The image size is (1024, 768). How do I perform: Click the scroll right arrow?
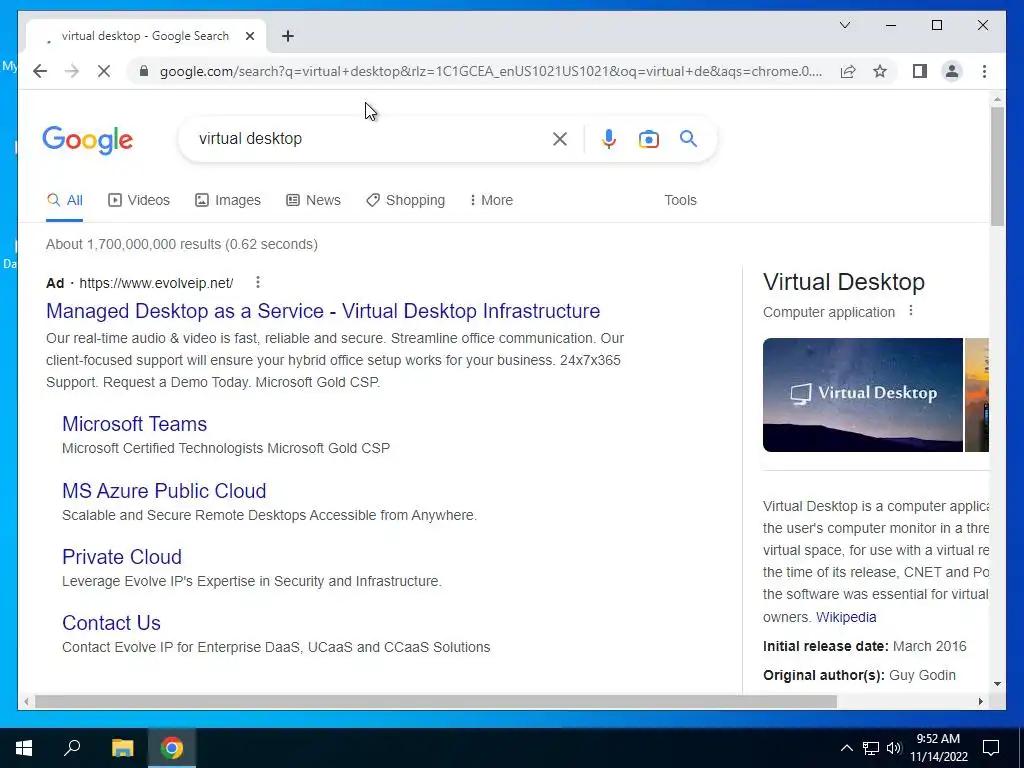[980, 701]
